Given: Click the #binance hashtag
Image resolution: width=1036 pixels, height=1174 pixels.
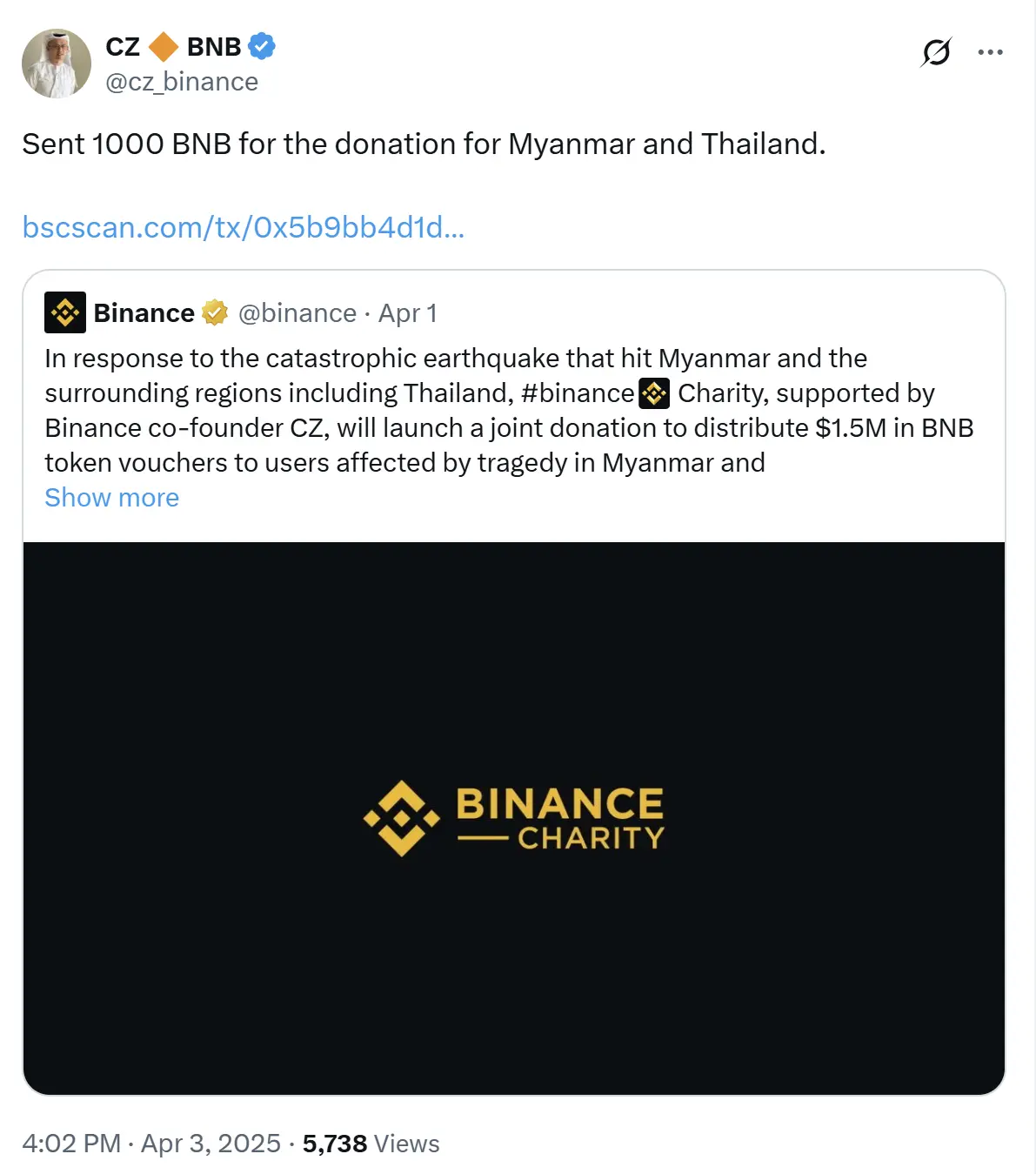Looking at the screenshot, I should (x=580, y=393).
